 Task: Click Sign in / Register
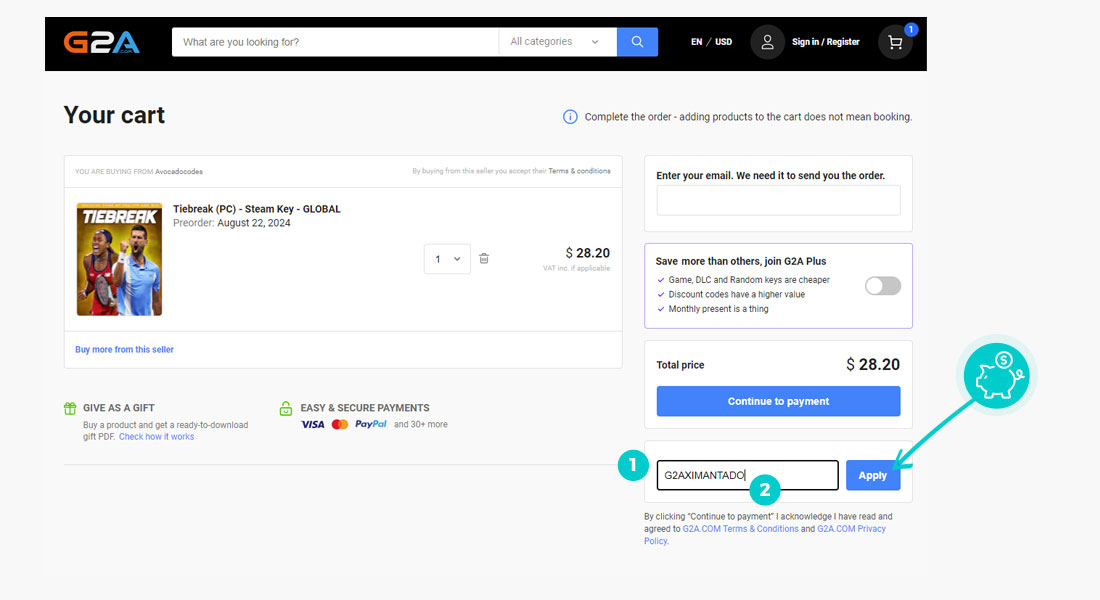coord(825,42)
